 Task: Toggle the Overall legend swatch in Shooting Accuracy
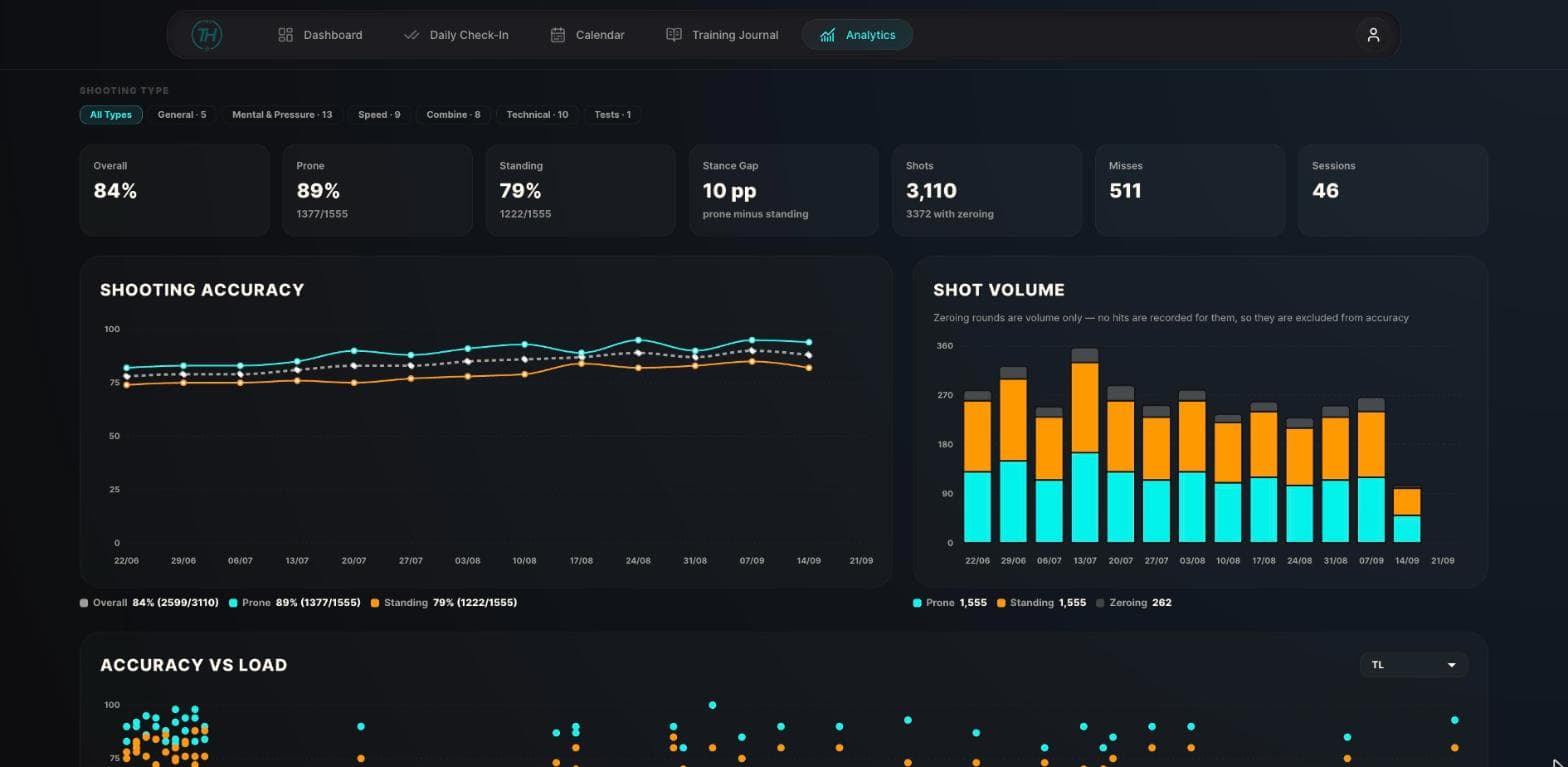point(84,603)
